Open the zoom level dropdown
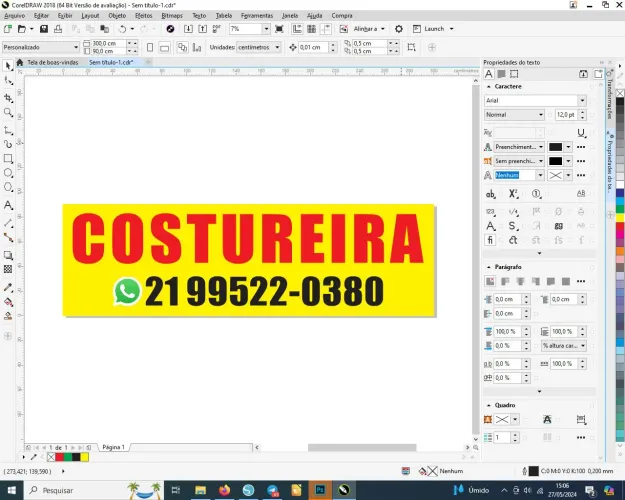The image size is (625, 500). [x=266, y=29]
